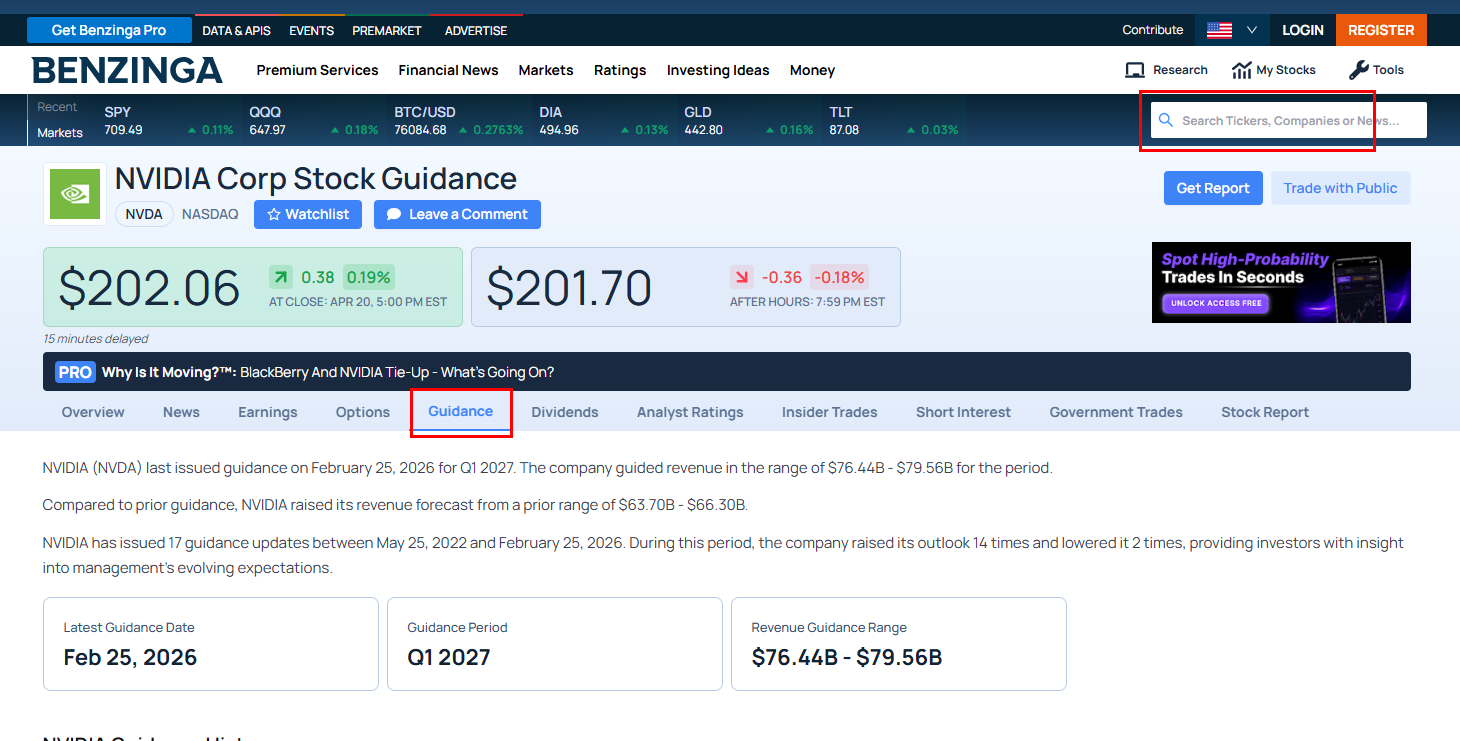Image resolution: width=1460 pixels, height=741 pixels.
Task: Open the country selector chevron
Action: (x=1251, y=30)
